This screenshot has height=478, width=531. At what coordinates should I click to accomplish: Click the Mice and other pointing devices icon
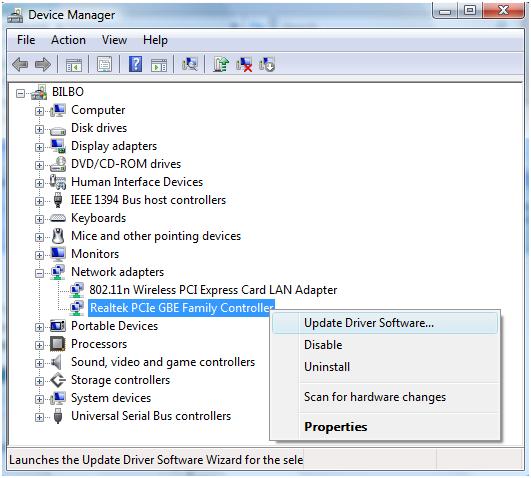point(58,236)
